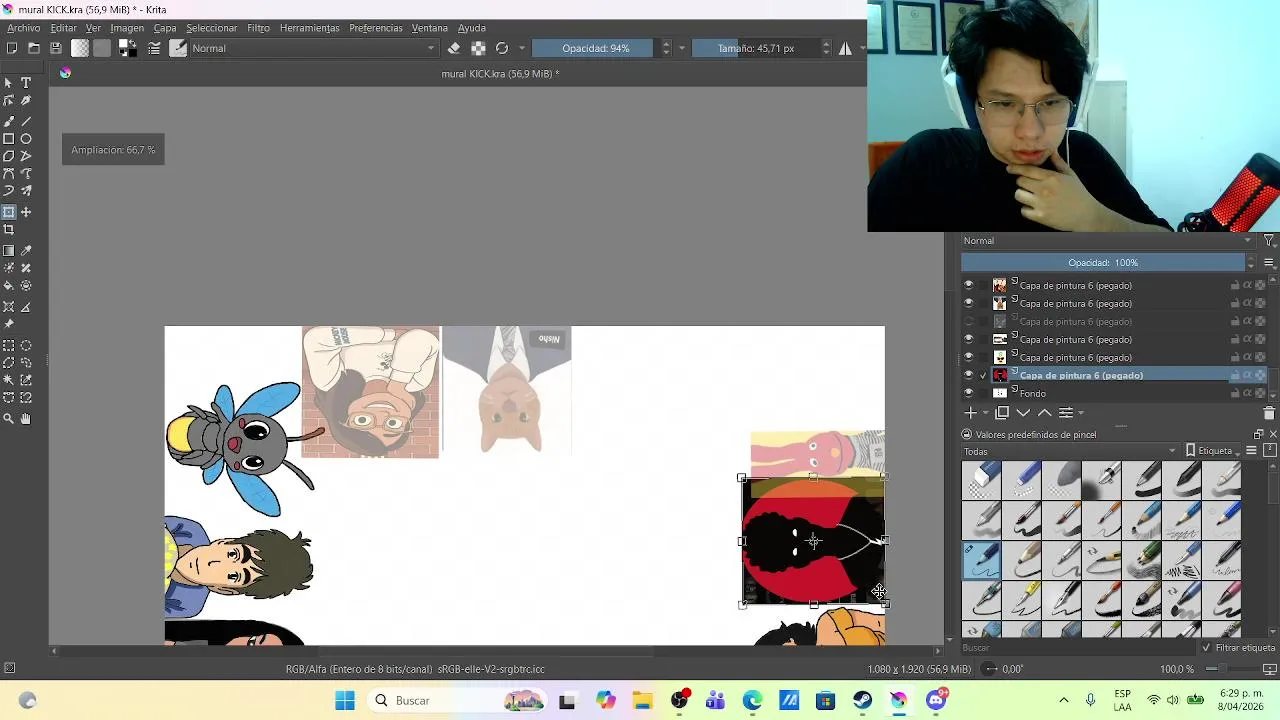Move layer down with arrow button

pos(1023,412)
